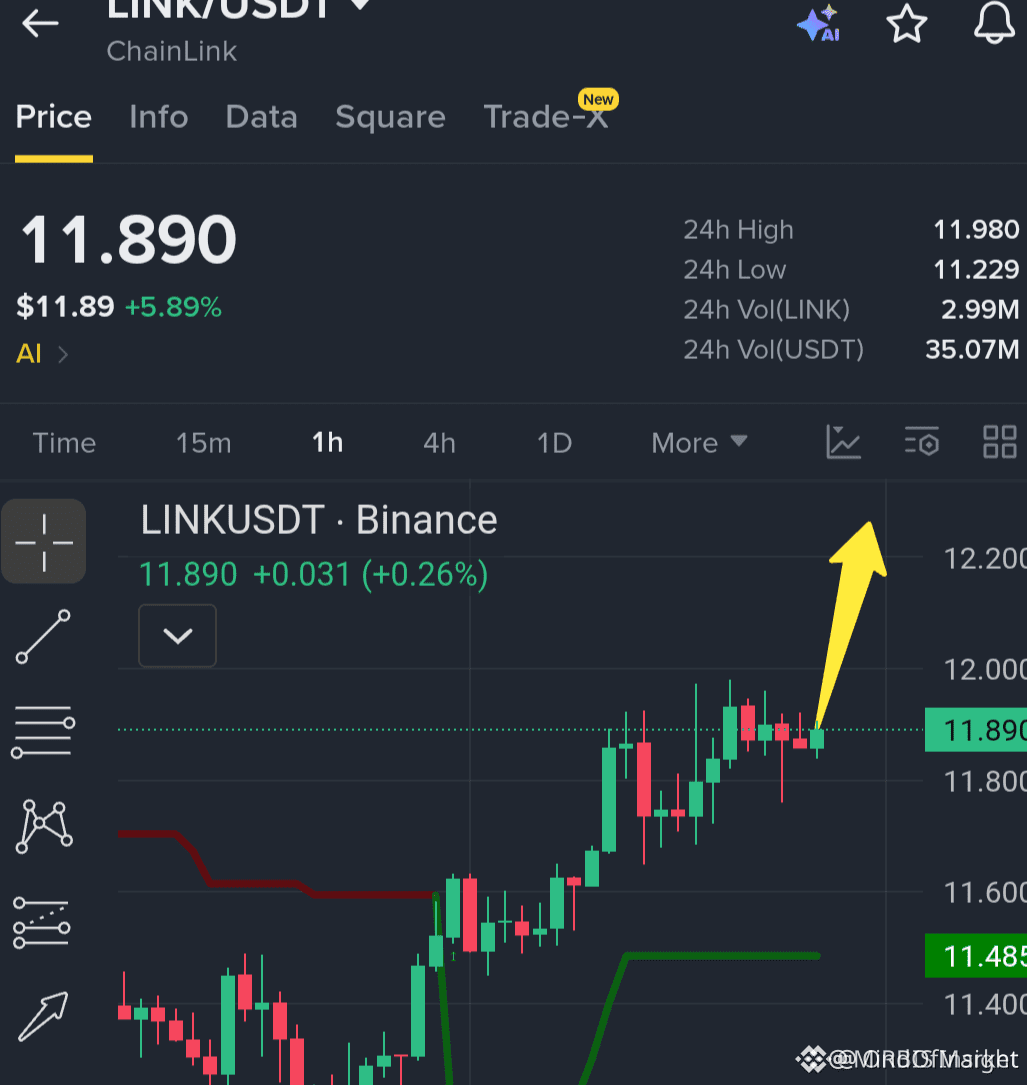
Task: Click the 24h High value 11.980
Action: (x=976, y=229)
